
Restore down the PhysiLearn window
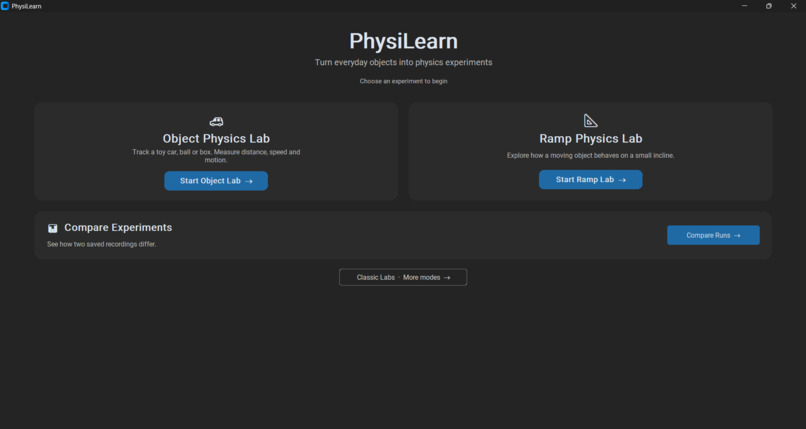tap(769, 6)
